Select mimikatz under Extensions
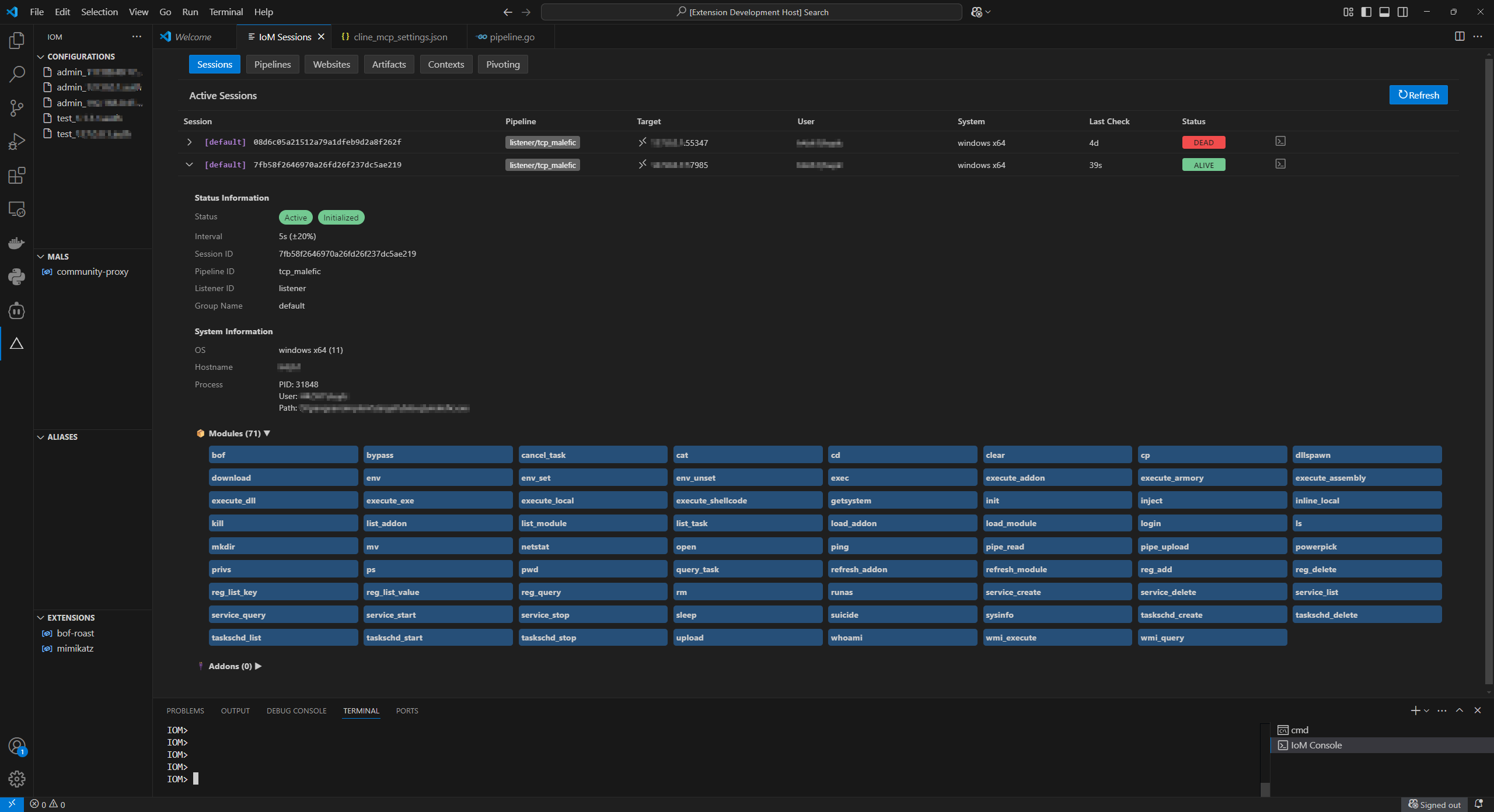Image resolution: width=1494 pixels, height=812 pixels. click(x=75, y=649)
